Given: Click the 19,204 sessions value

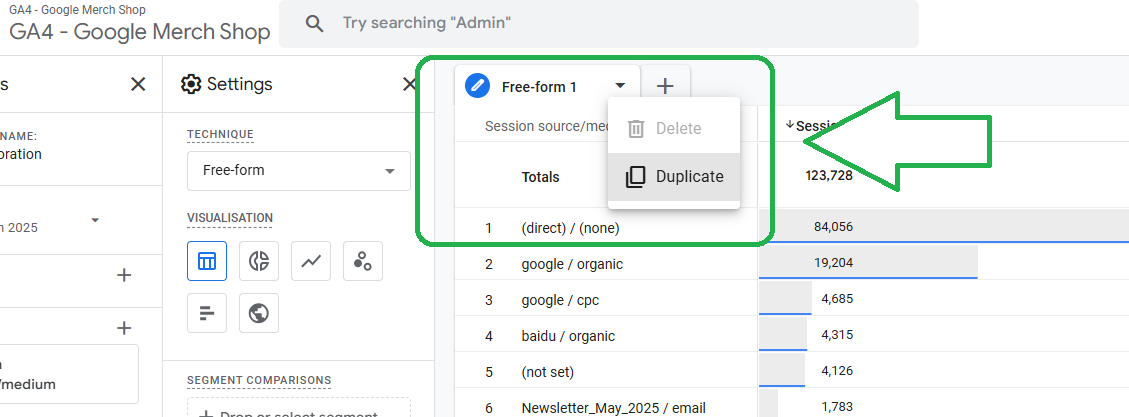Looking at the screenshot, I should [x=833, y=264].
